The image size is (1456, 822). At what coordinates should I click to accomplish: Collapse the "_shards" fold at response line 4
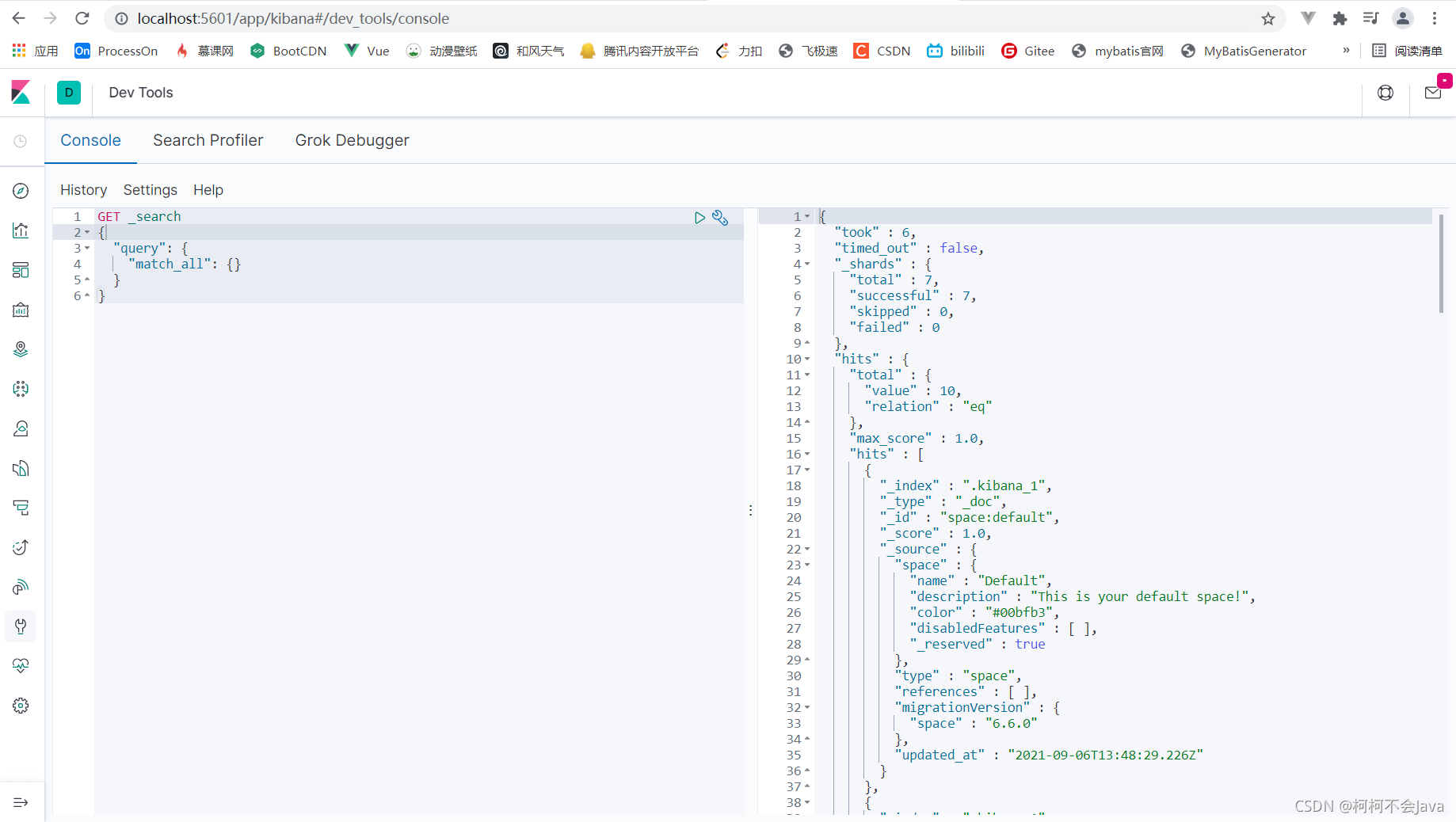[x=807, y=264]
